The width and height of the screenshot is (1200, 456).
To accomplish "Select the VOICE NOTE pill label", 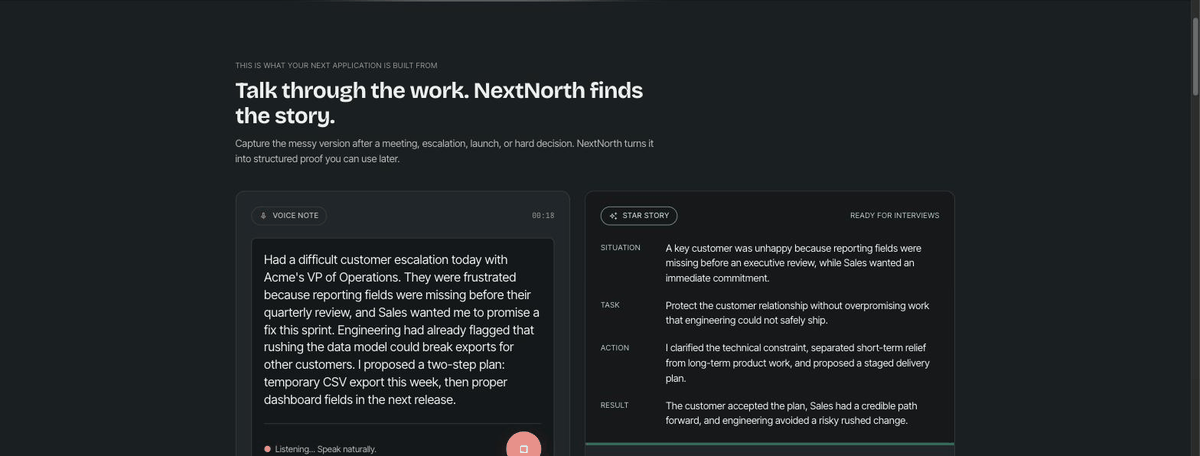I will tap(289, 215).
